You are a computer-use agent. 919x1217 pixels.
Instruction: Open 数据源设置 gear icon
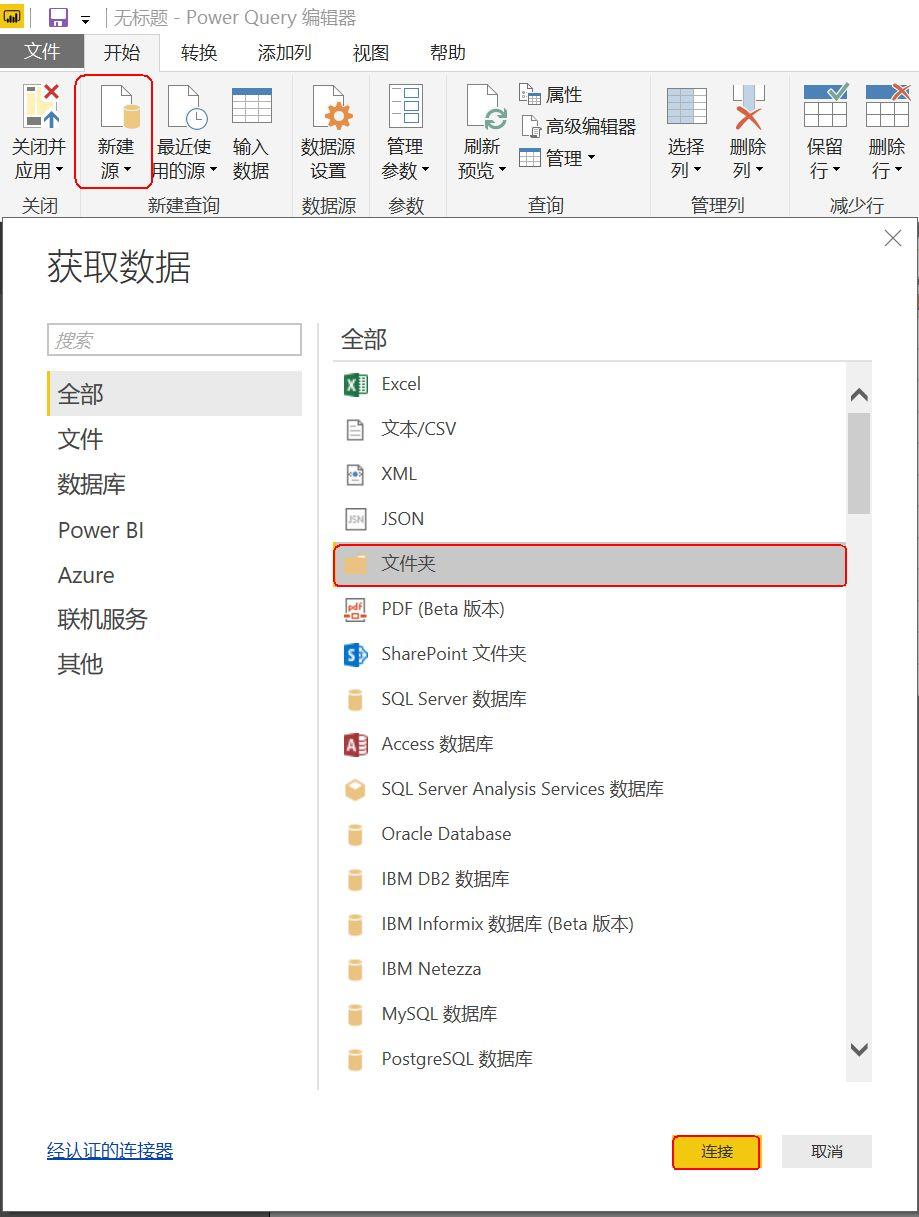point(328,106)
